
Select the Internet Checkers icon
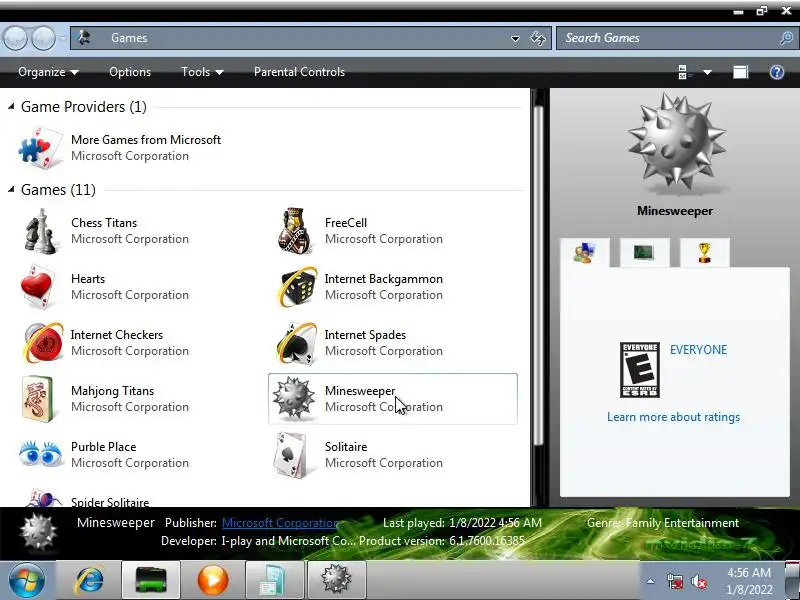pos(44,342)
